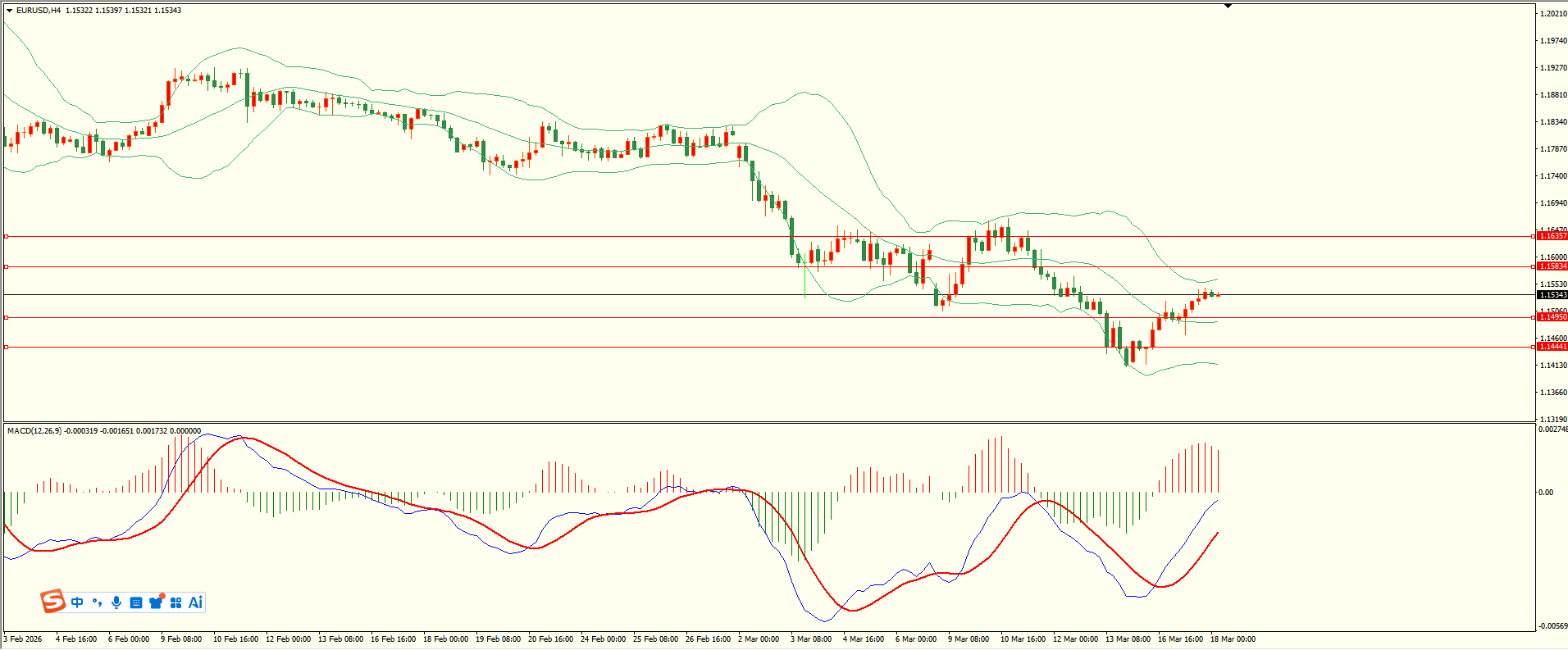Image resolution: width=1568 pixels, height=650 pixels.
Task: Start voice input with the microphone icon
Action: click(x=116, y=602)
